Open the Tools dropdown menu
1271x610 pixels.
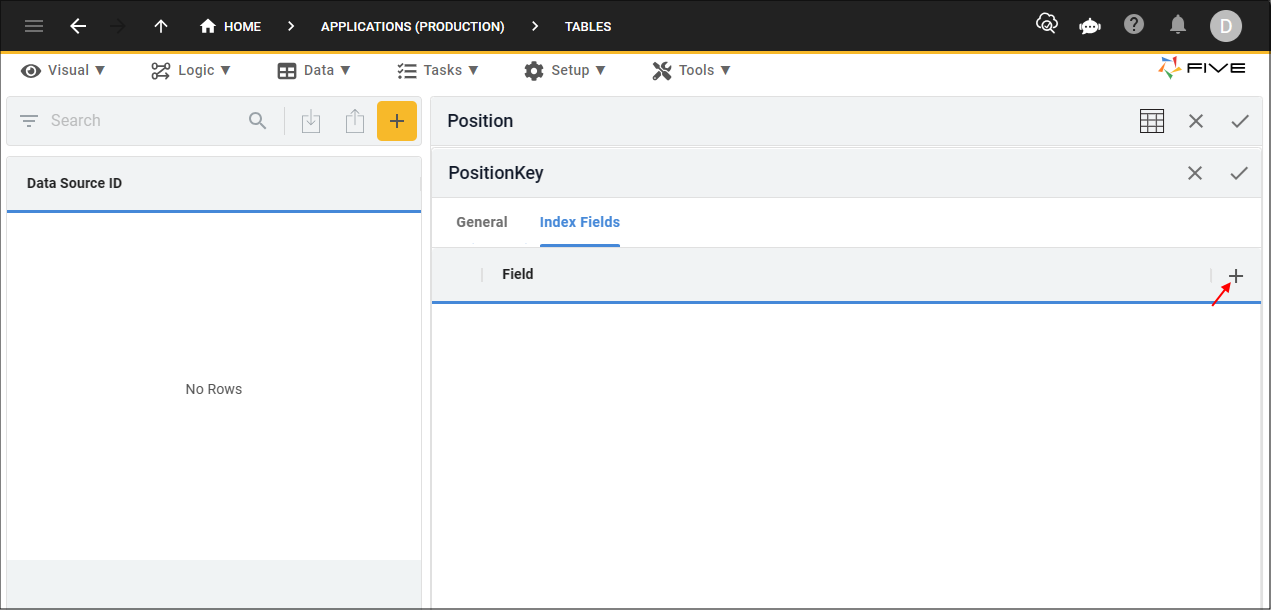point(691,70)
